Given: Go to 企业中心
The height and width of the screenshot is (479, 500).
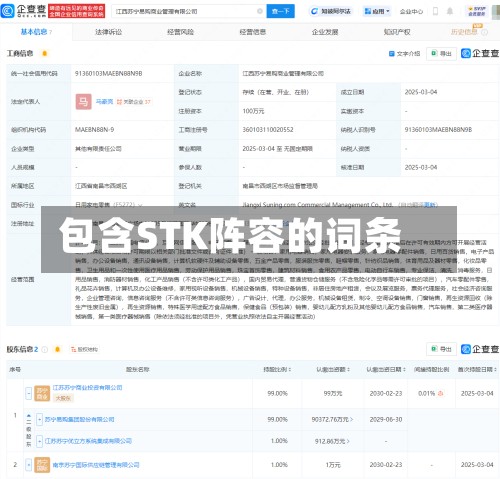Looking at the screenshot, I should pyautogui.click(x=411, y=12).
